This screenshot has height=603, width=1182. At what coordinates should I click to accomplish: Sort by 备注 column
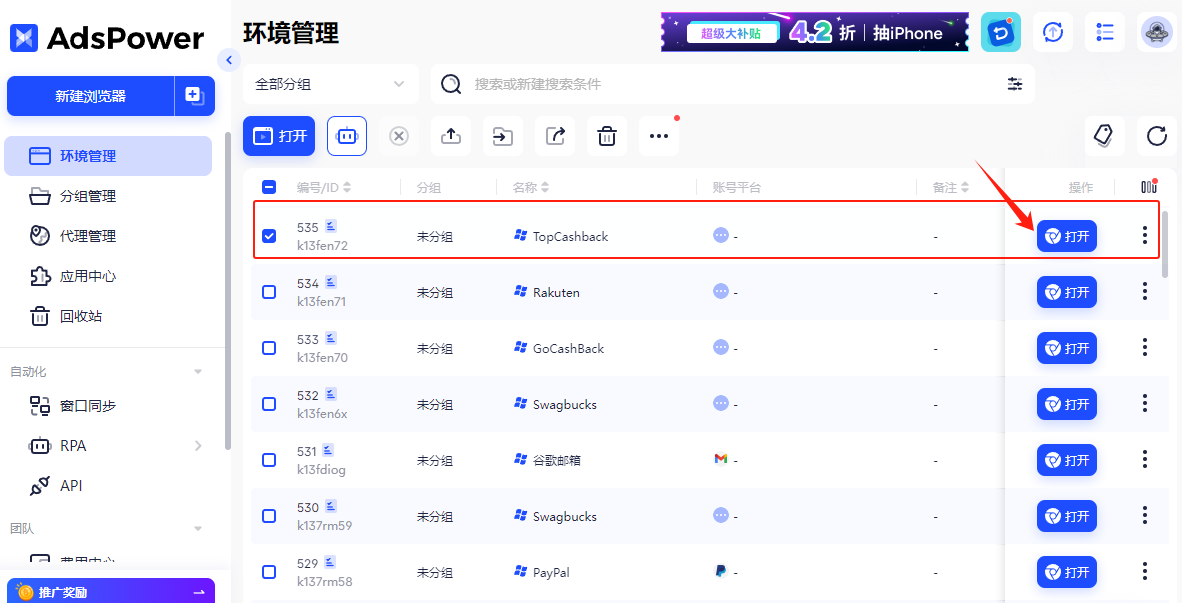[x=965, y=188]
